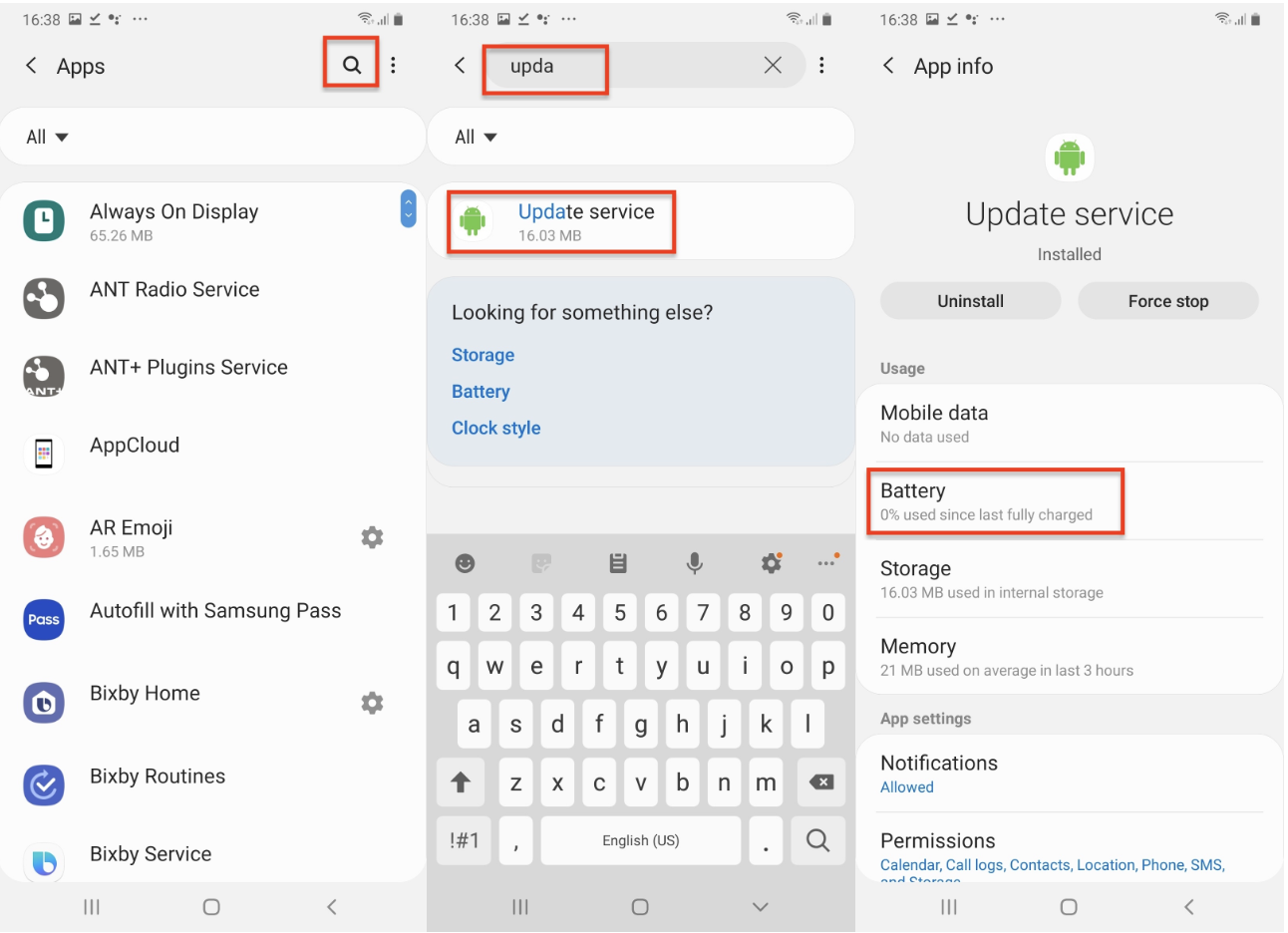This screenshot has height=933, width=1288.
Task: Open the ANT Radio Service icon
Action: [x=44, y=298]
